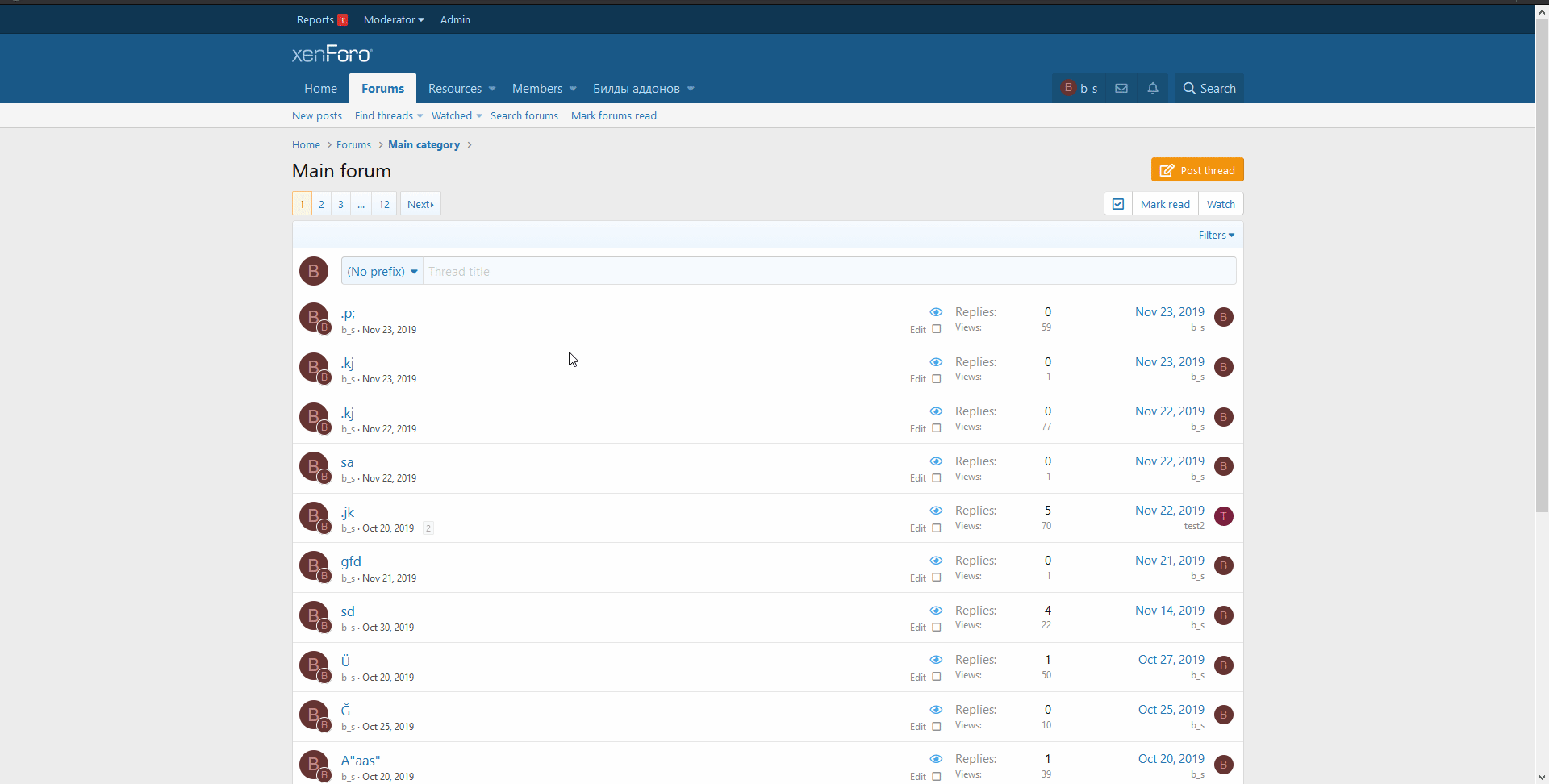Click Search forums sub-navigation link

524,116
